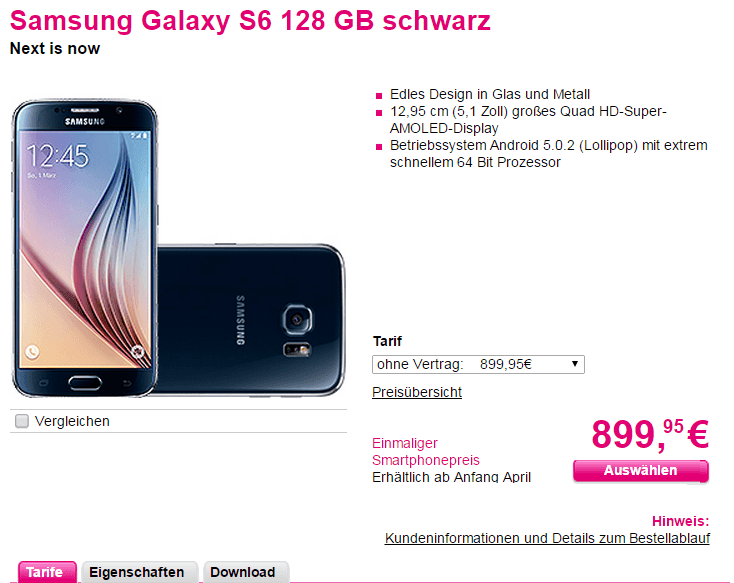Click the camera shortcut icon on the lockscreen
Image resolution: width=734 pixels, height=583 pixels.
(138, 351)
